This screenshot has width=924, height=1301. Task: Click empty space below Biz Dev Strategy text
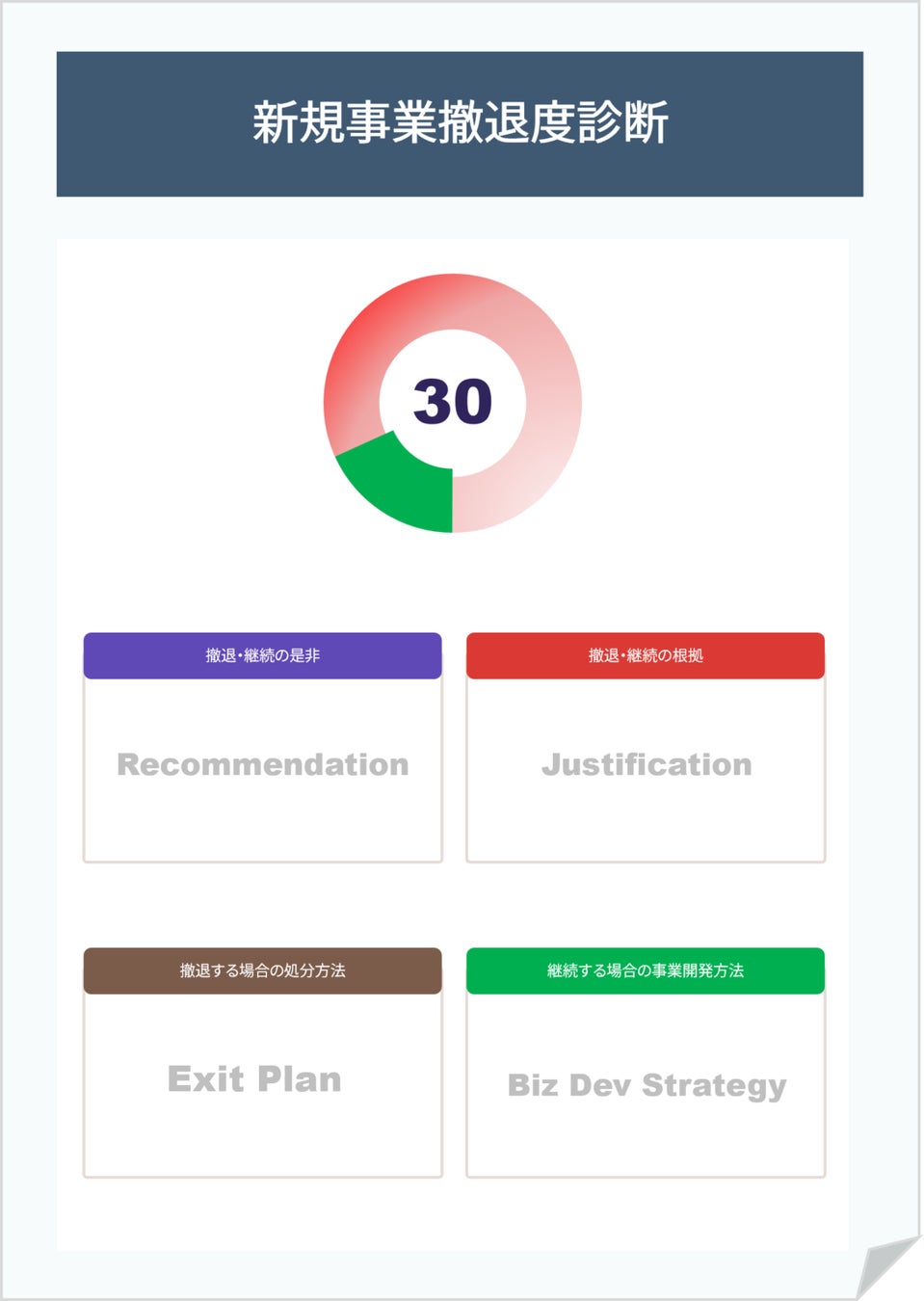point(646,1142)
